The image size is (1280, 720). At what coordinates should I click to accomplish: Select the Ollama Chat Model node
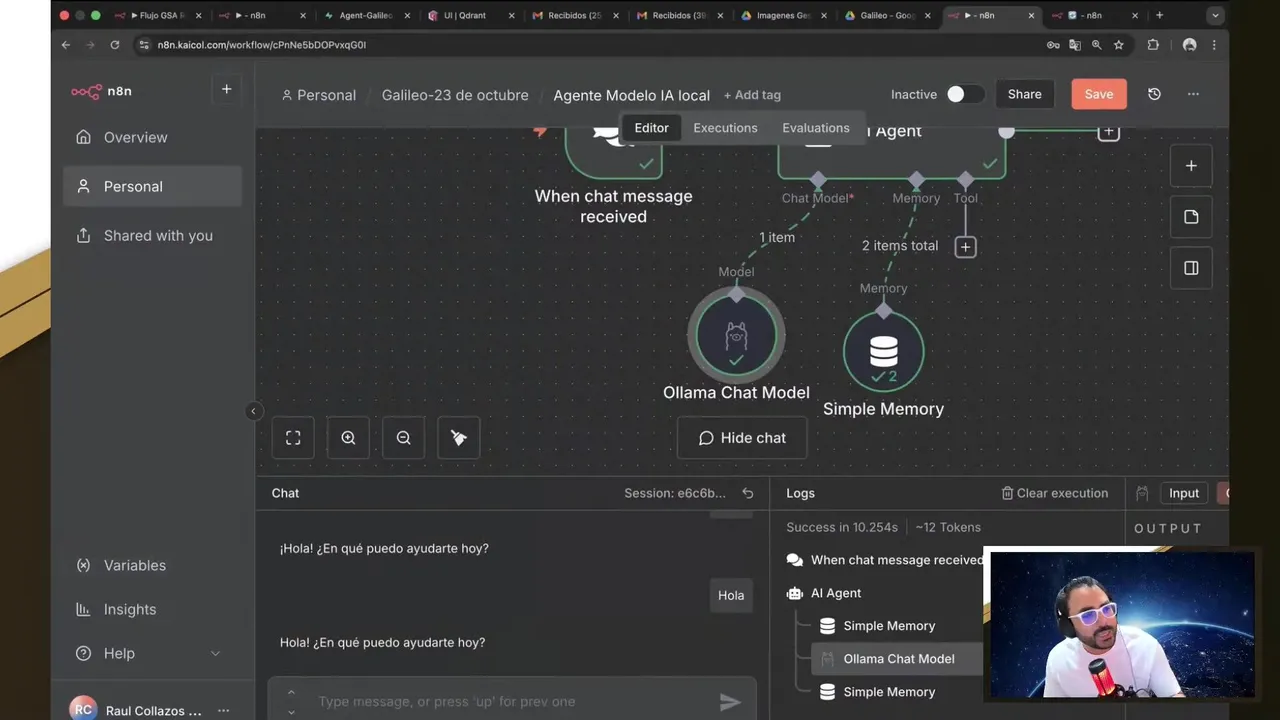pyautogui.click(x=736, y=336)
